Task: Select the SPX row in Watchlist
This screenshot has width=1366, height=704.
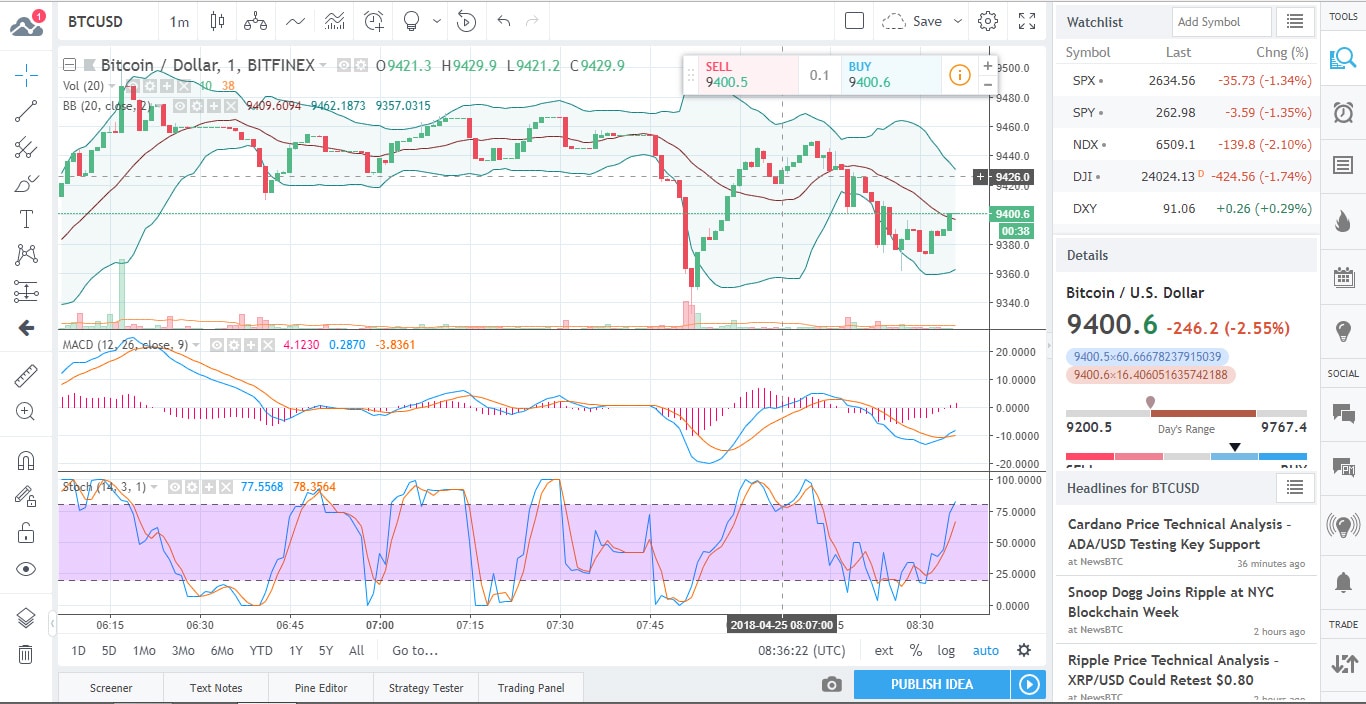Action: pos(1186,80)
